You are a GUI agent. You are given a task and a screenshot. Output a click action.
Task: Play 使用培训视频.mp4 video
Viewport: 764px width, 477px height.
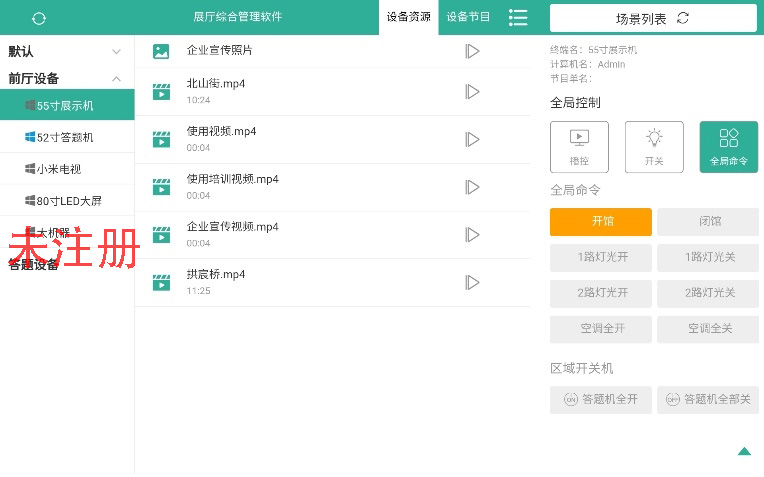[x=472, y=187]
